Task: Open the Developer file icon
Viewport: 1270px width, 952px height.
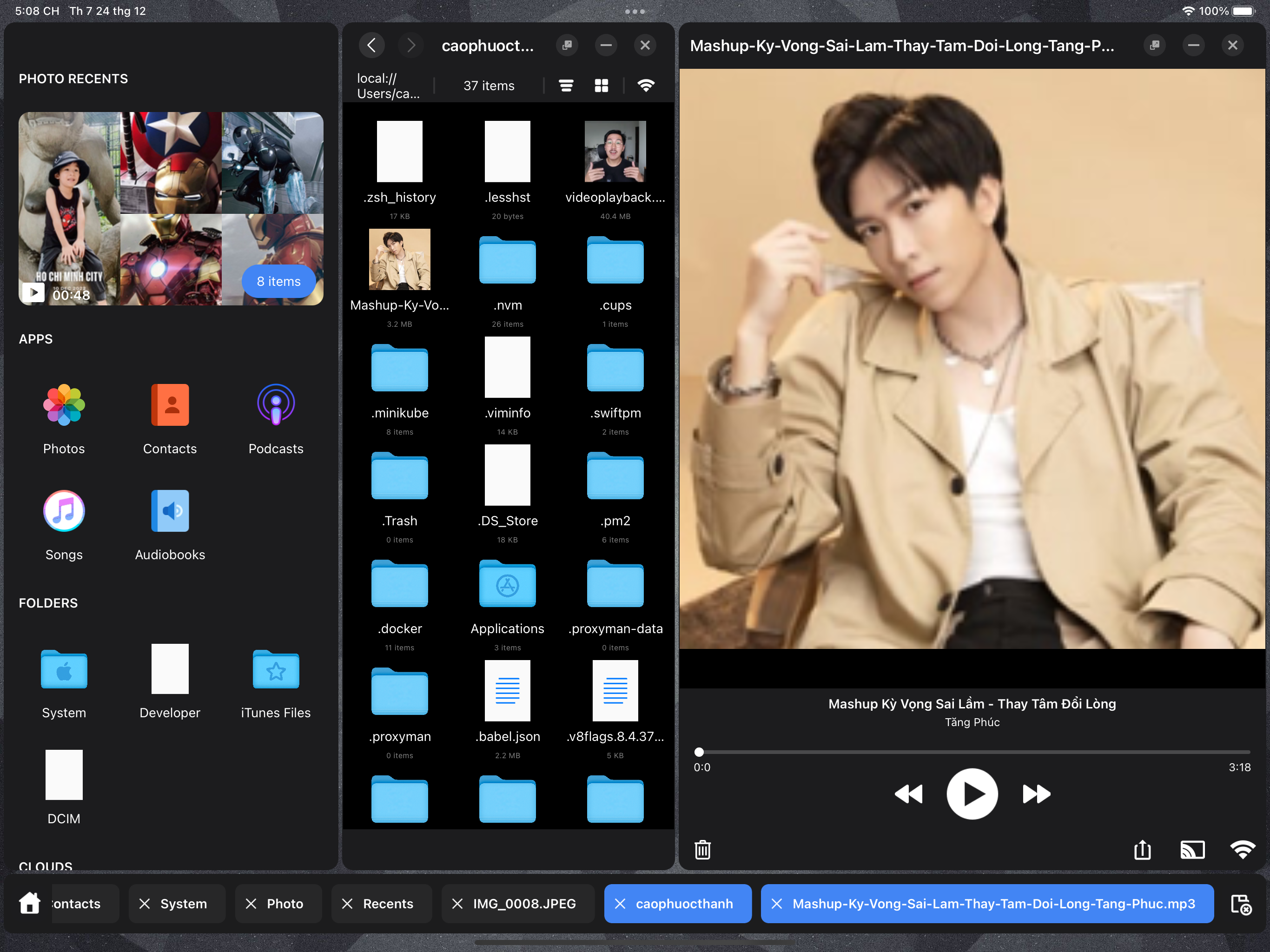Action: pos(170,669)
